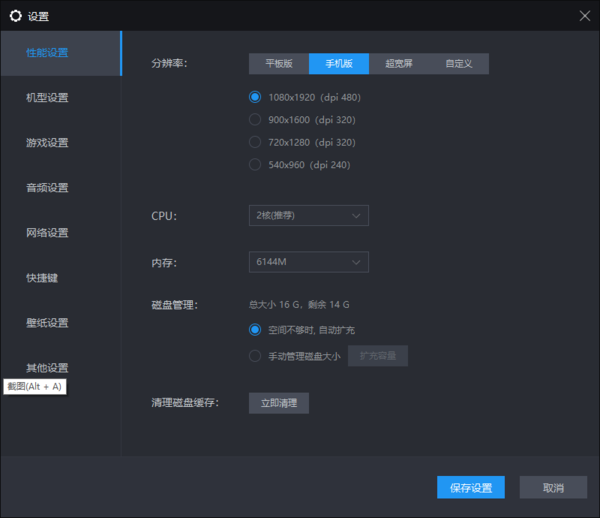
Task: Enable 手动管理磁盘大小 option
Action: [255, 356]
